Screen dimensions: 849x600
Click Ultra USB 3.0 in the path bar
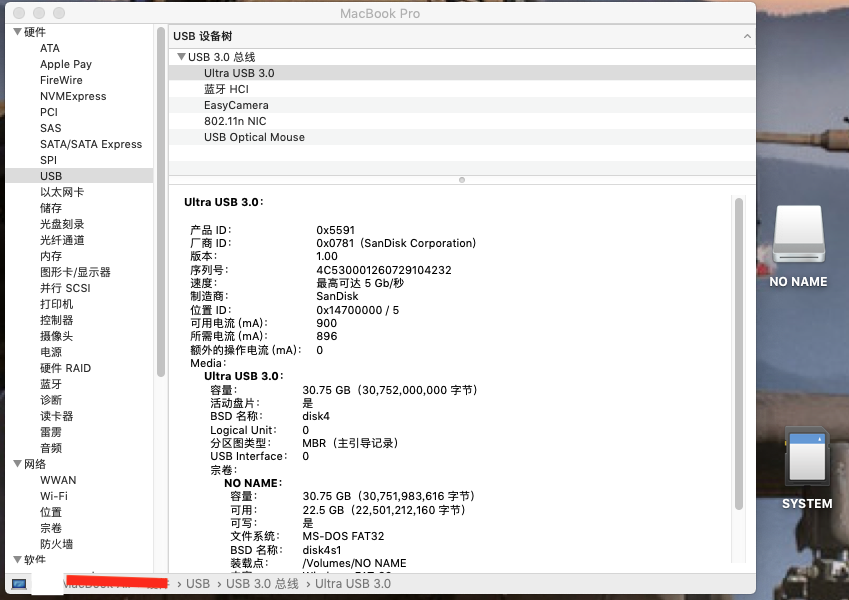click(353, 583)
